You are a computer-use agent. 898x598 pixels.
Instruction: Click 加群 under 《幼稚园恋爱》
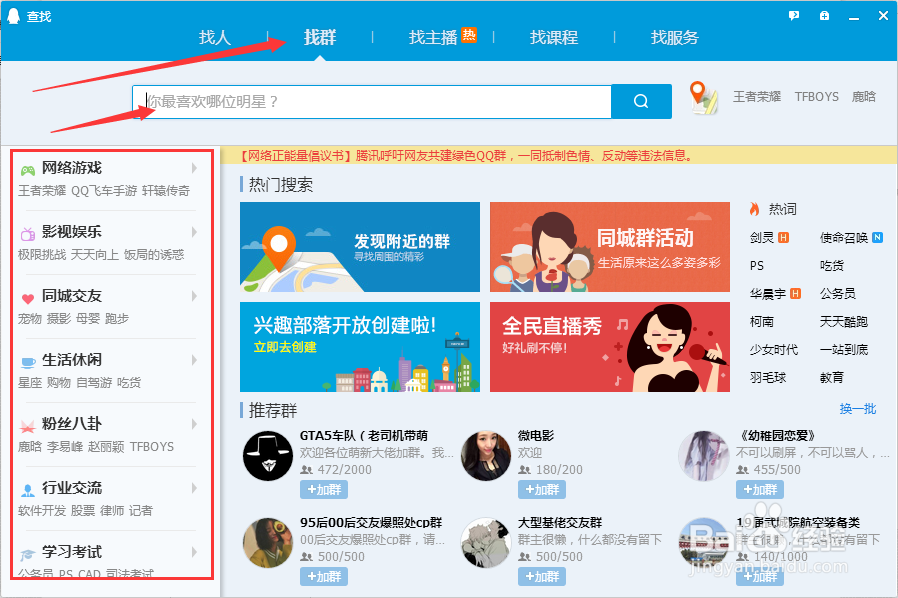760,490
